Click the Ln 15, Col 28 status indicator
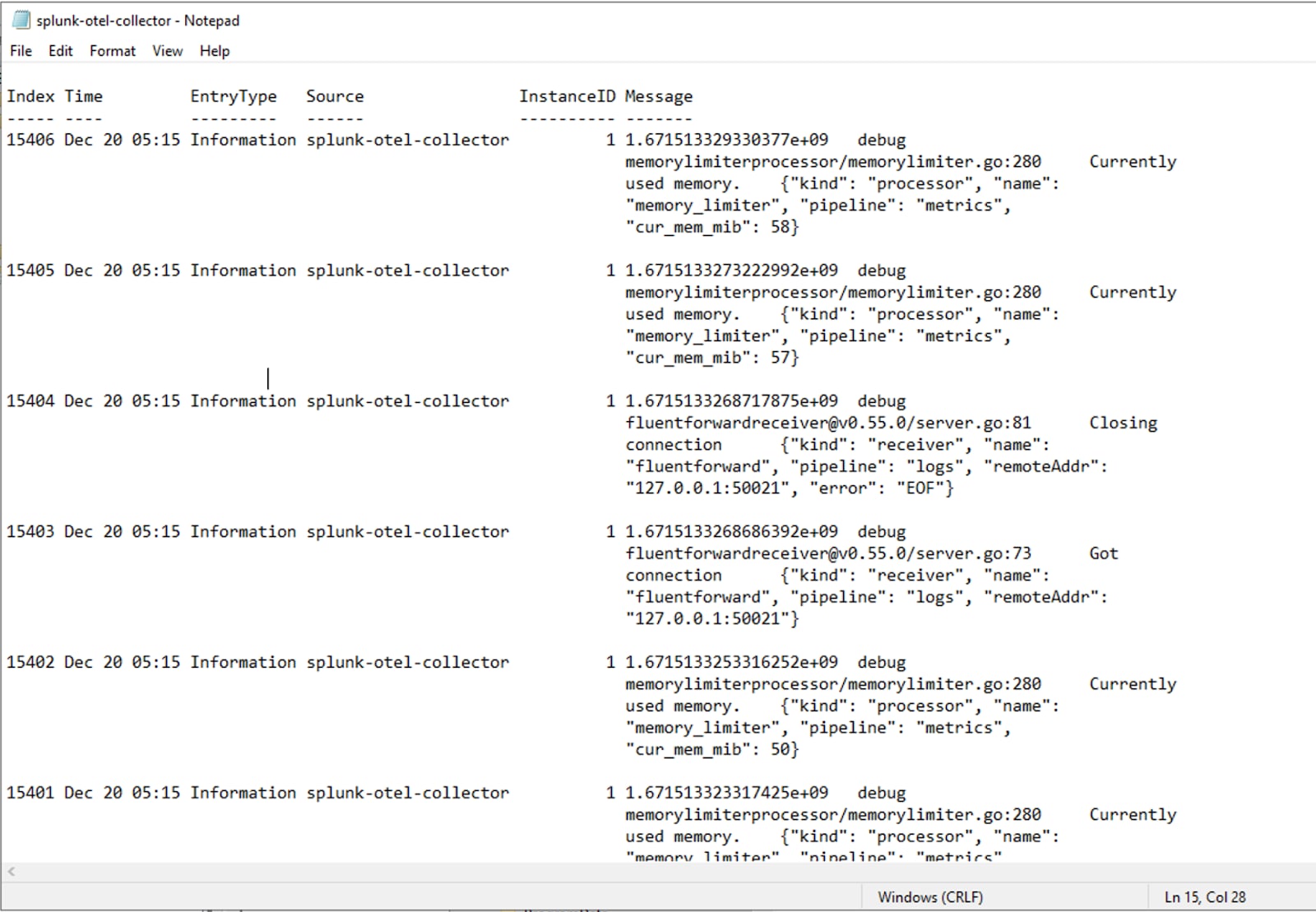The height and width of the screenshot is (912, 1316). coord(1205,897)
